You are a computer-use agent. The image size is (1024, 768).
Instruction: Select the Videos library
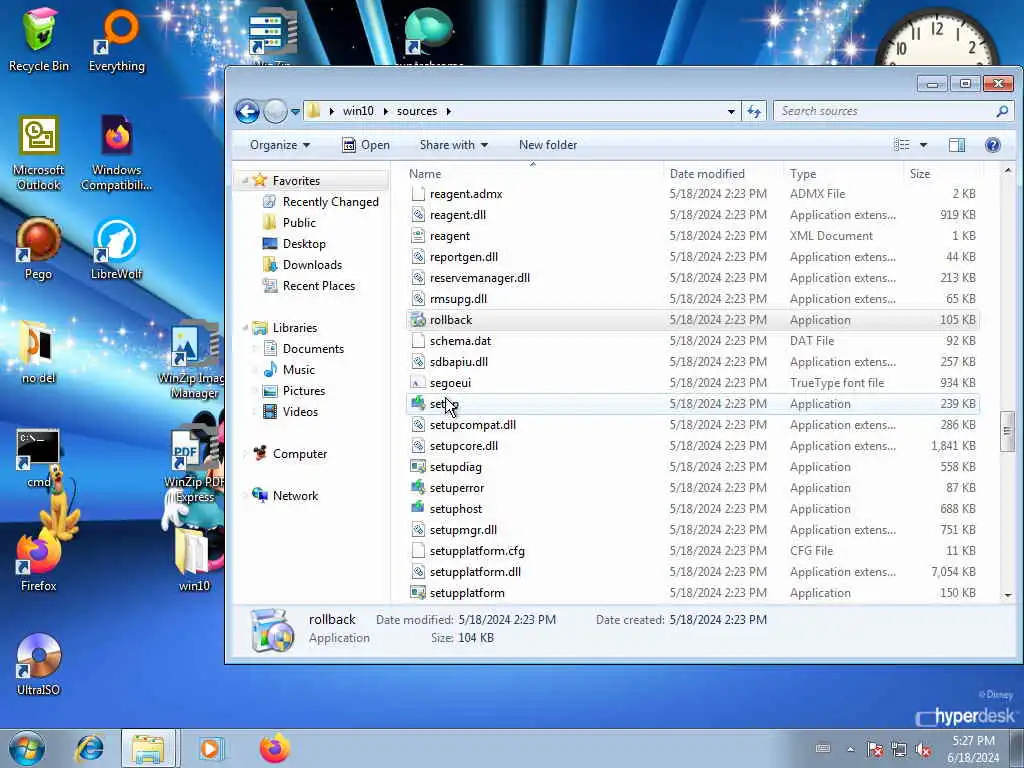(x=291, y=411)
